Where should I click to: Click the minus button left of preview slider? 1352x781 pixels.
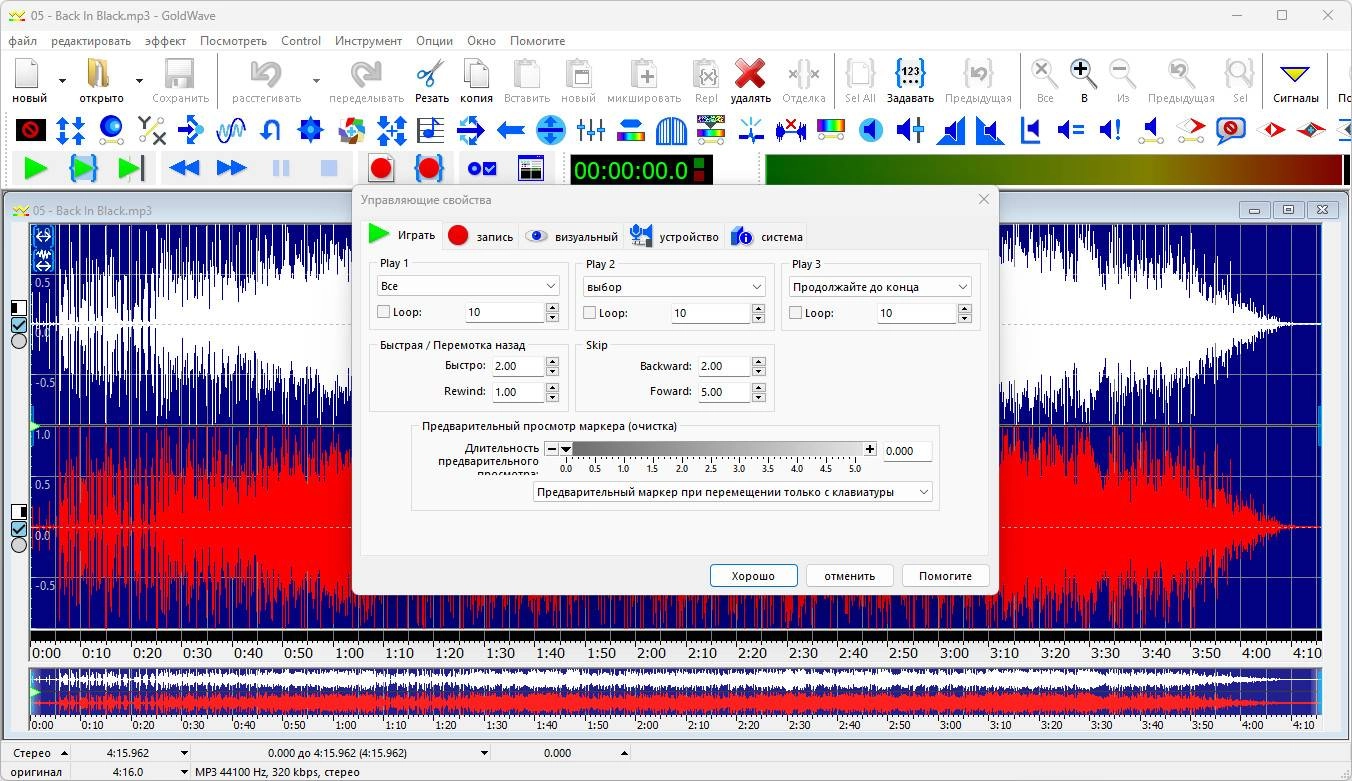pos(551,450)
